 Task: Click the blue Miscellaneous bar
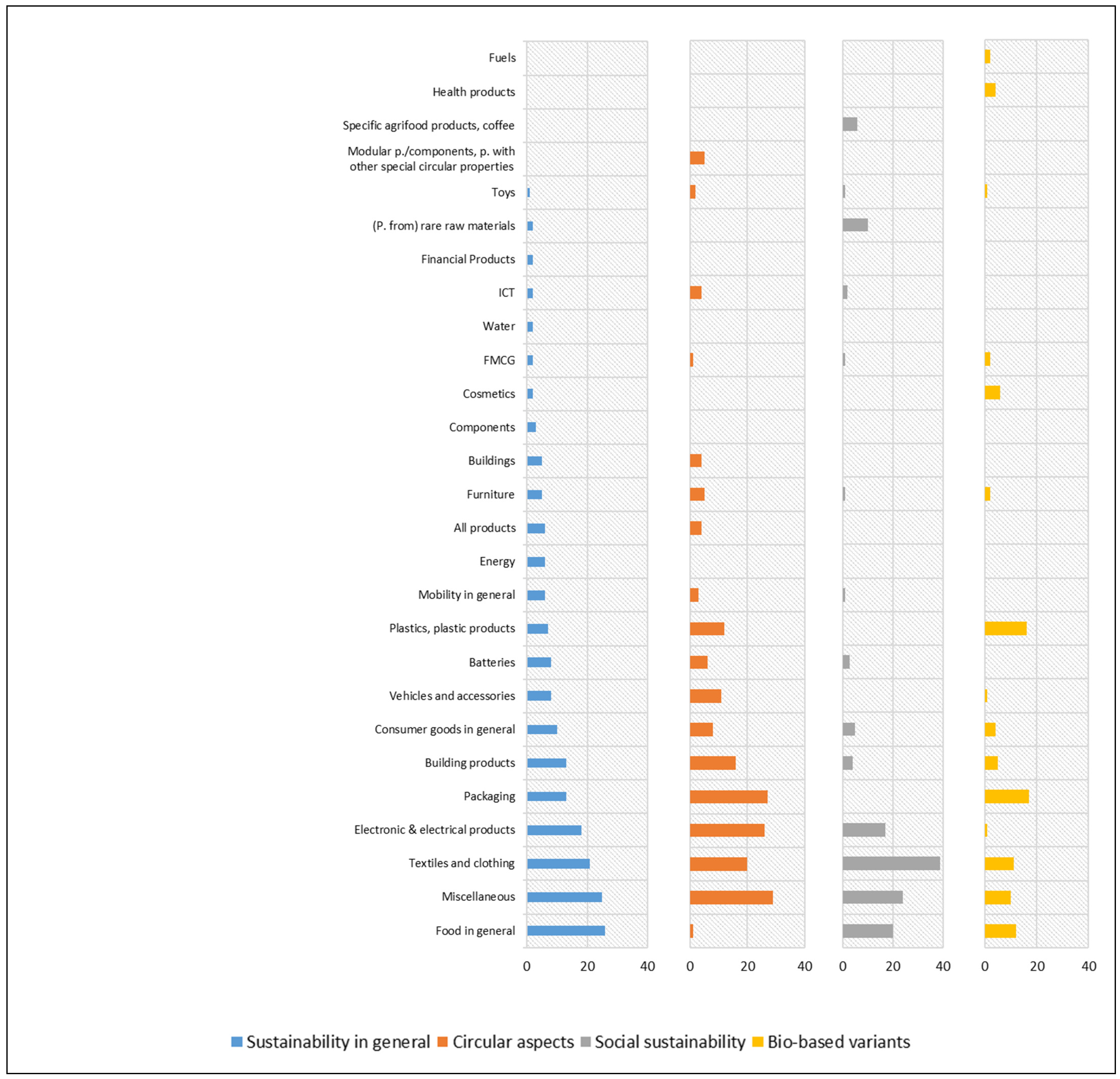click(x=564, y=897)
